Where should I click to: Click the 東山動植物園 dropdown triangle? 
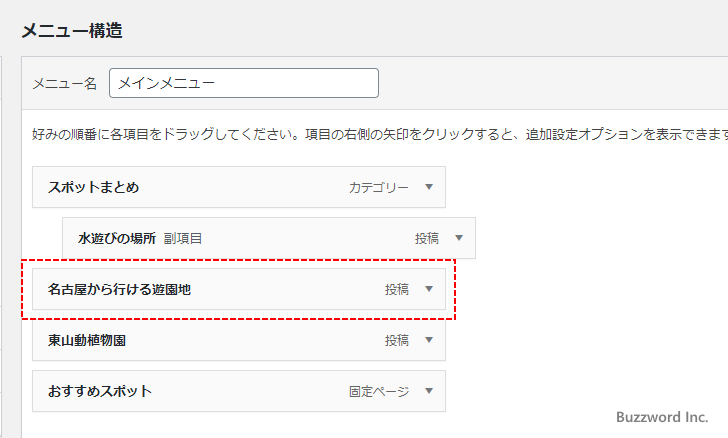[x=428, y=340]
